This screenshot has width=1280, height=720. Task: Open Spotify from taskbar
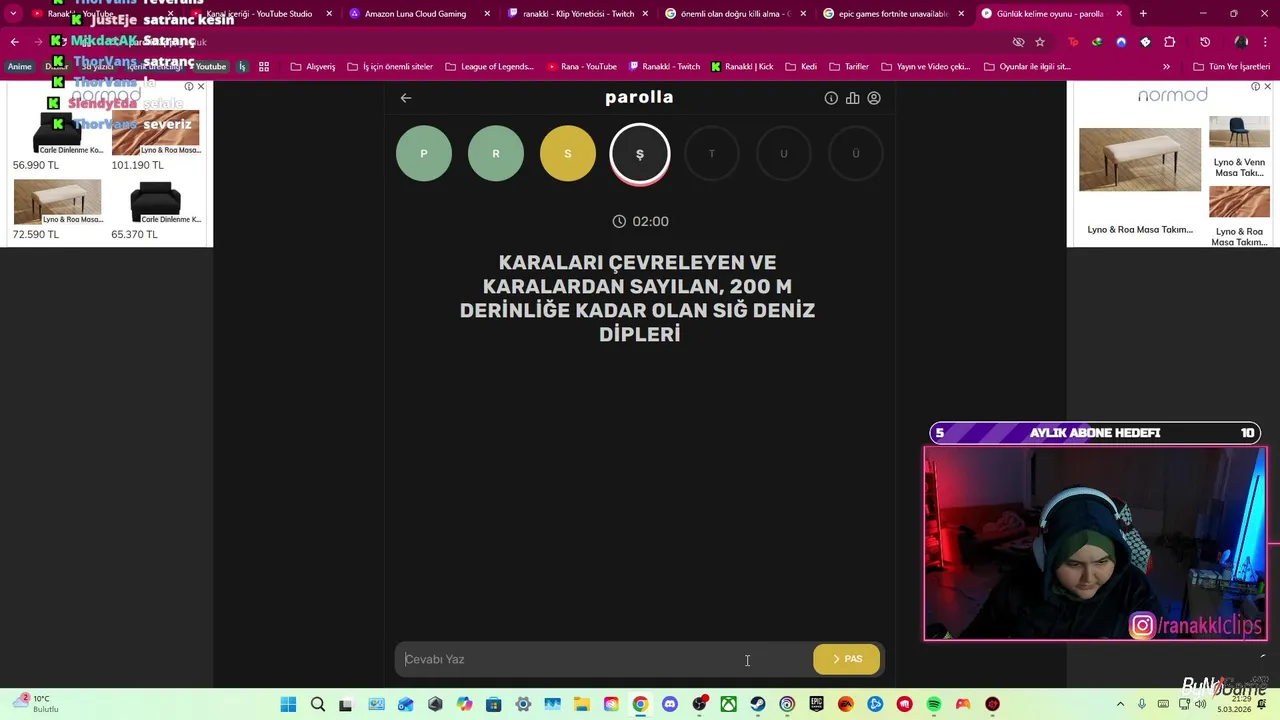(x=934, y=704)
